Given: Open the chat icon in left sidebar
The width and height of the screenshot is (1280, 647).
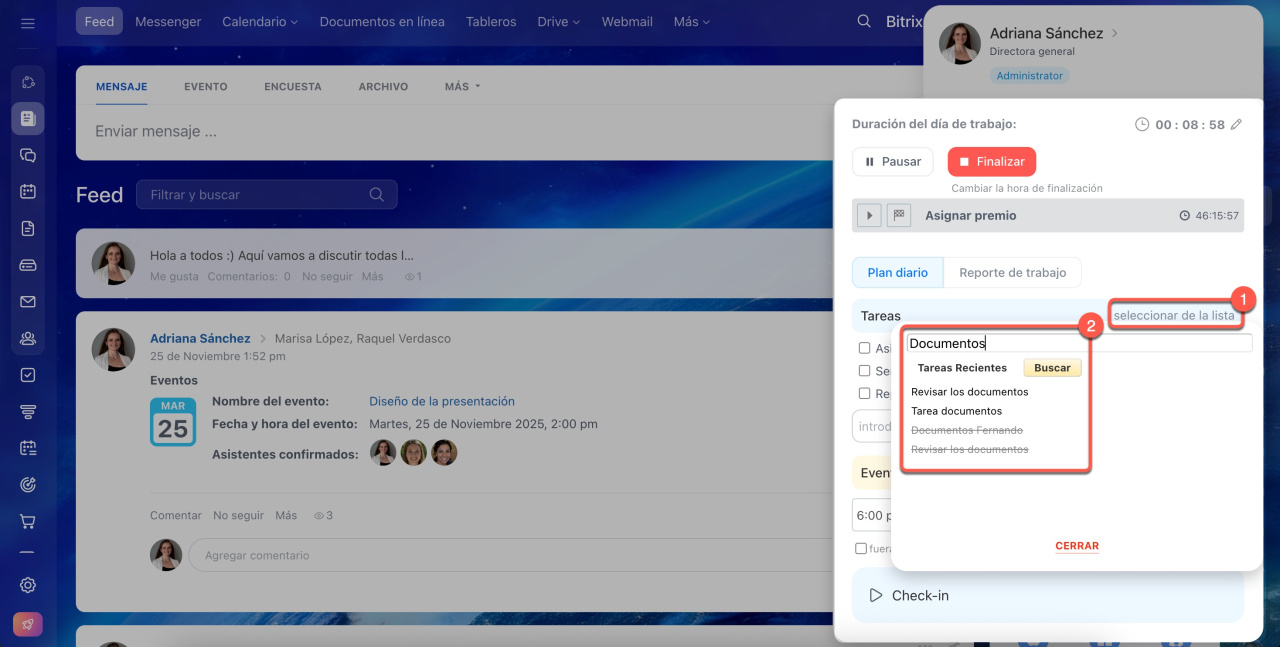Looking at the screenshot, I should 28,155.
